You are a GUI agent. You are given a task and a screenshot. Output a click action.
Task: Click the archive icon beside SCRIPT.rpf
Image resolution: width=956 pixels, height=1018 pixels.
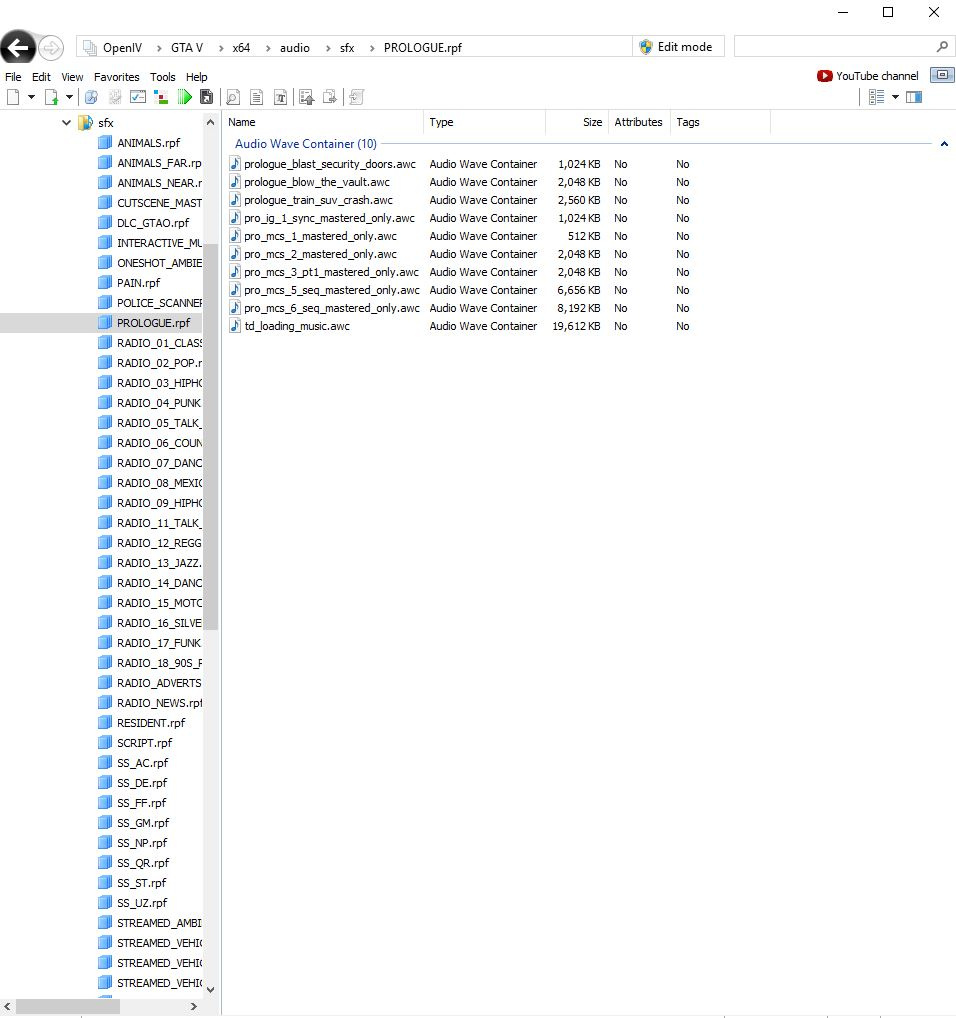tap(104, 742)
